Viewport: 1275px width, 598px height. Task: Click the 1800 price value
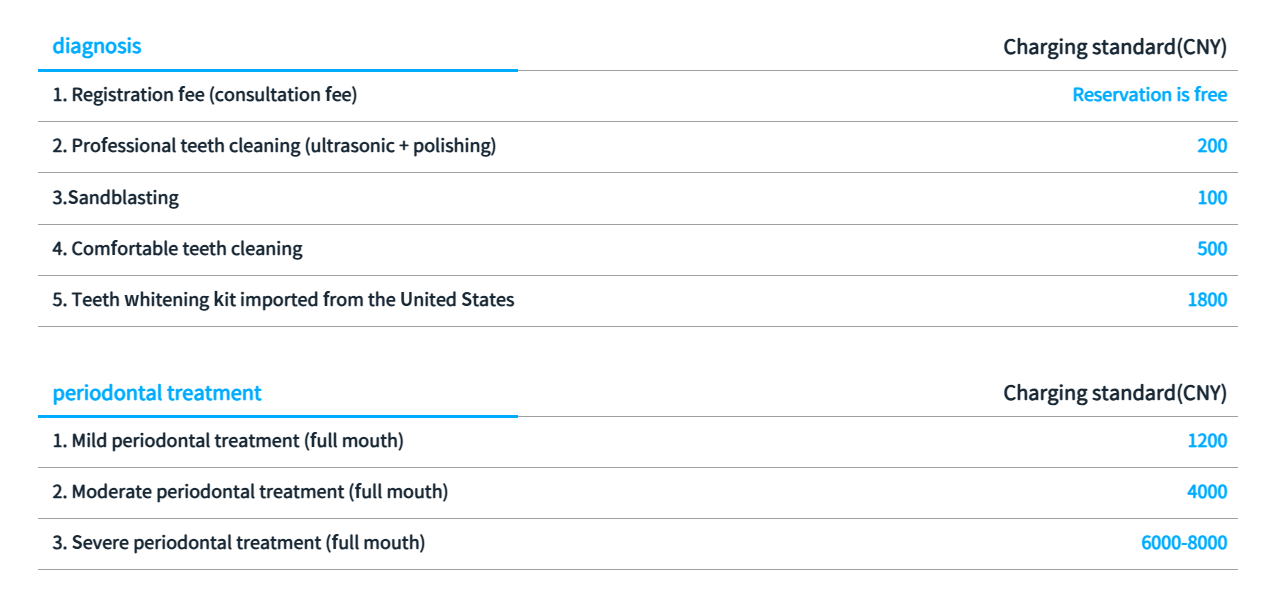1207,300
